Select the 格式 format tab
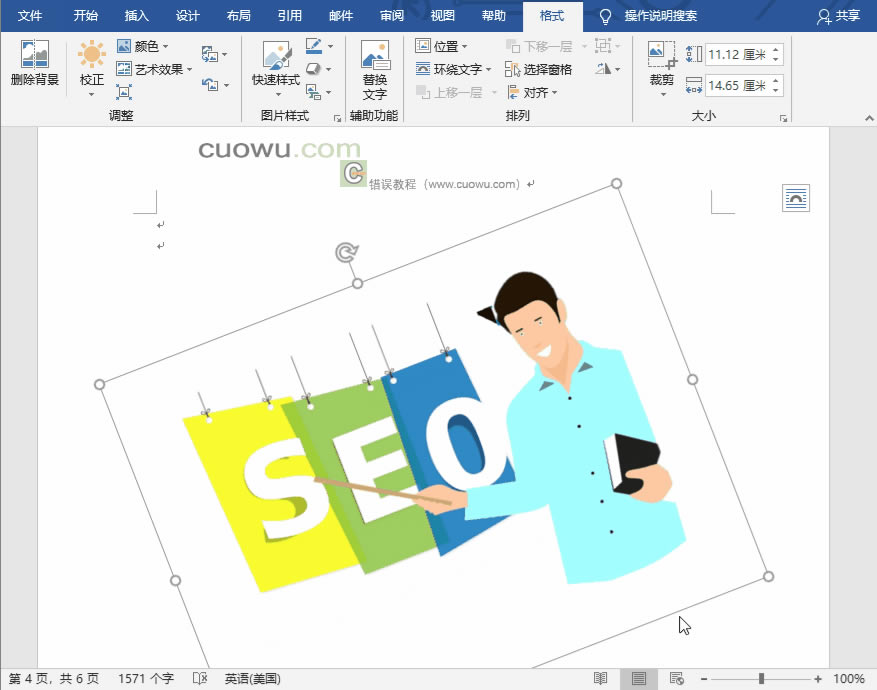This screenshot has width=877, height=690. point(552,16)
